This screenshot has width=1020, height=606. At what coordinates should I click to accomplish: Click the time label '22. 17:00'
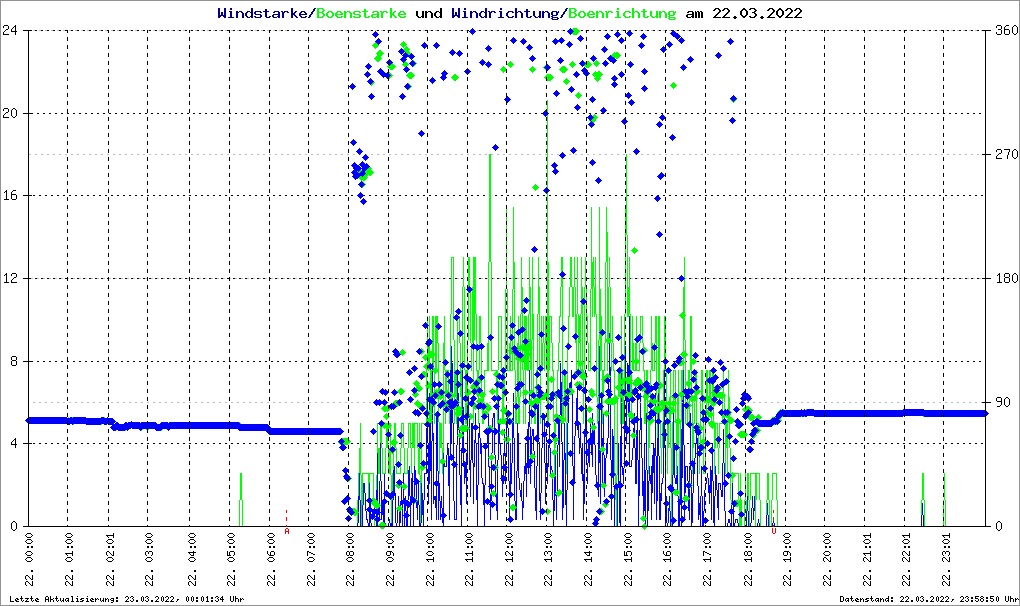pyautogui.click(x=707, y=560)
